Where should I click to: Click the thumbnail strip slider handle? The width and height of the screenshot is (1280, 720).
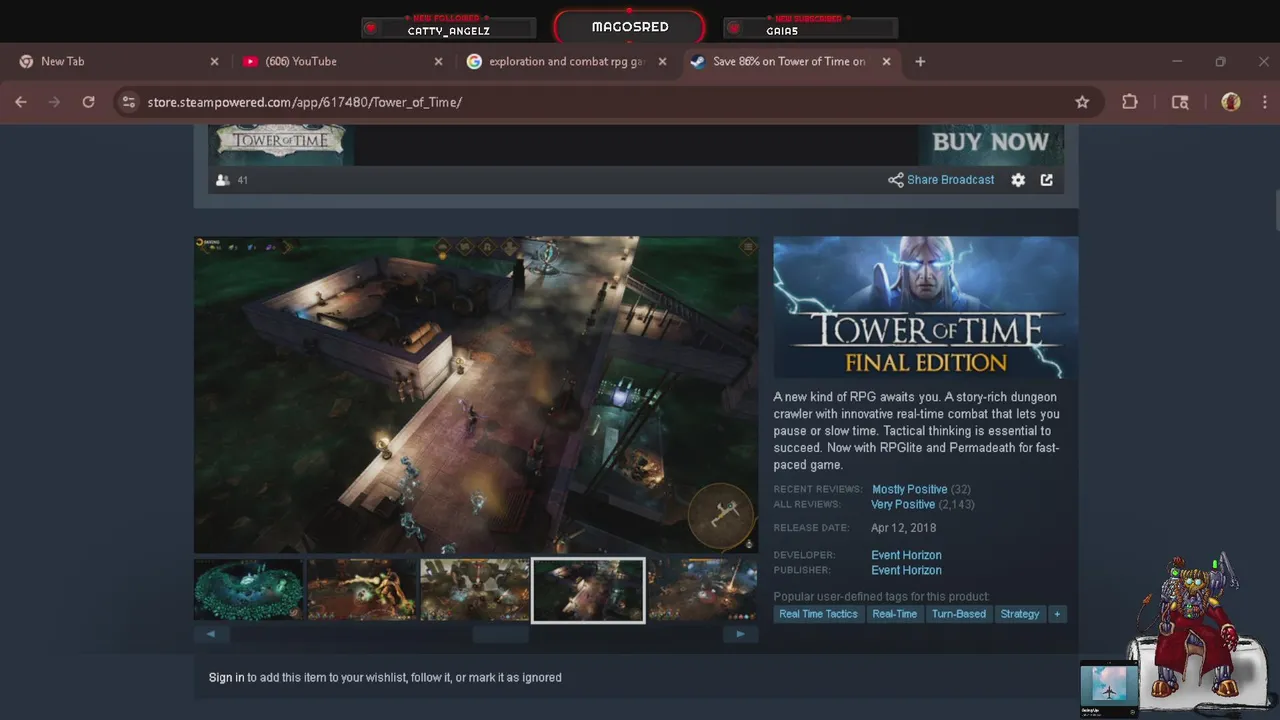pyautogui.click(x=500, y=633)
